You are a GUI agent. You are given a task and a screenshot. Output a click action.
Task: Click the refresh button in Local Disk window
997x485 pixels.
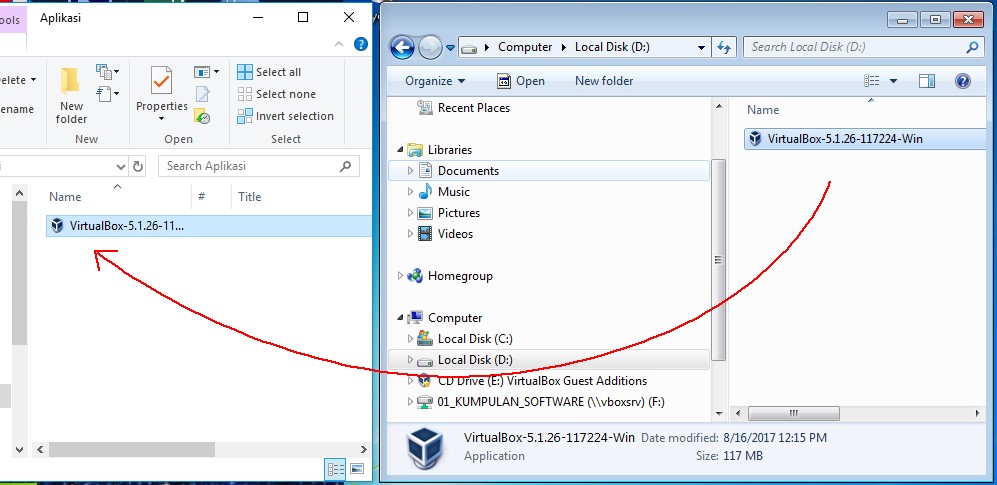(x=724, y=47)
